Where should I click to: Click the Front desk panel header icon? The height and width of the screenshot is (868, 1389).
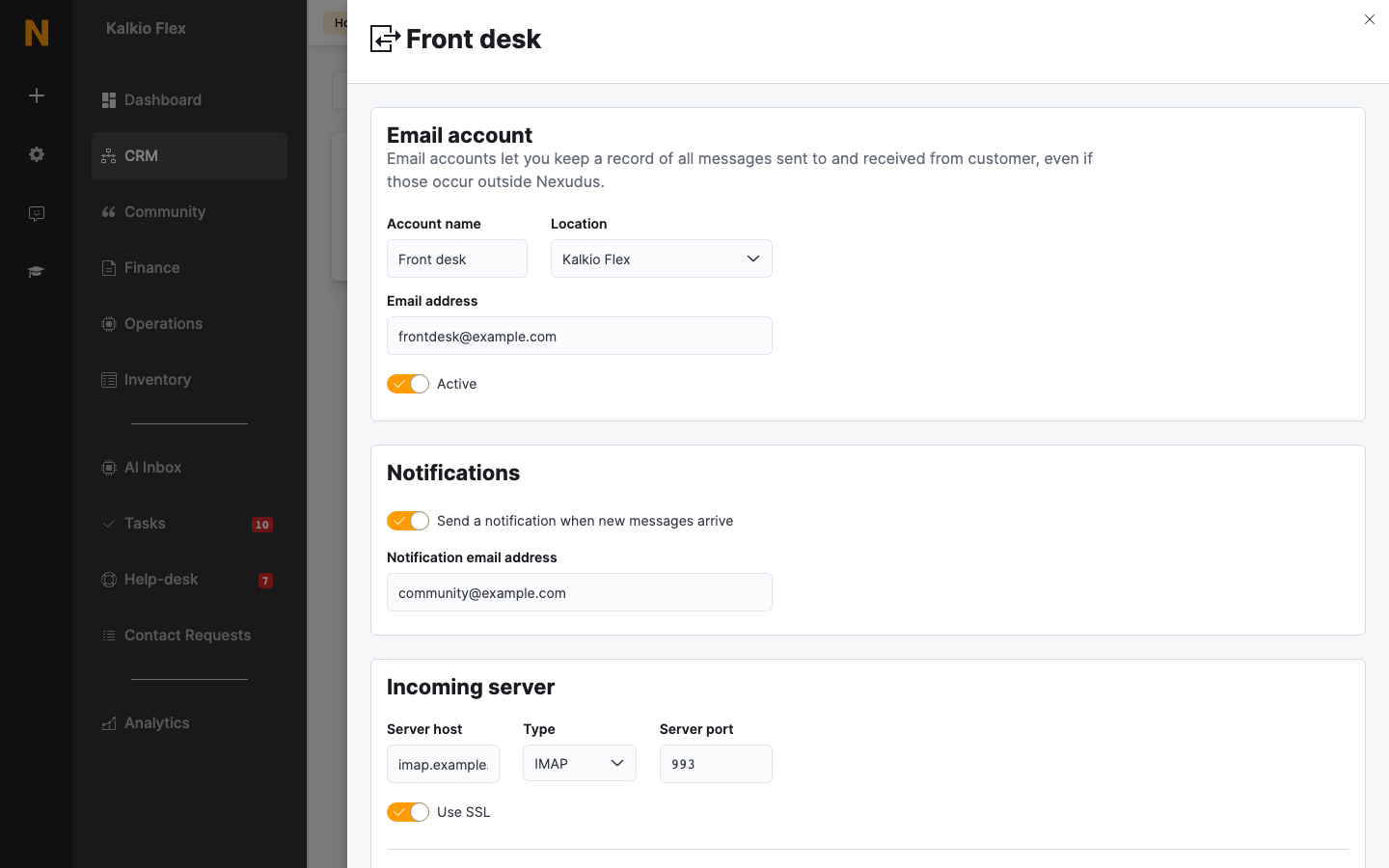pyautogui.click(x=385, y=39)
